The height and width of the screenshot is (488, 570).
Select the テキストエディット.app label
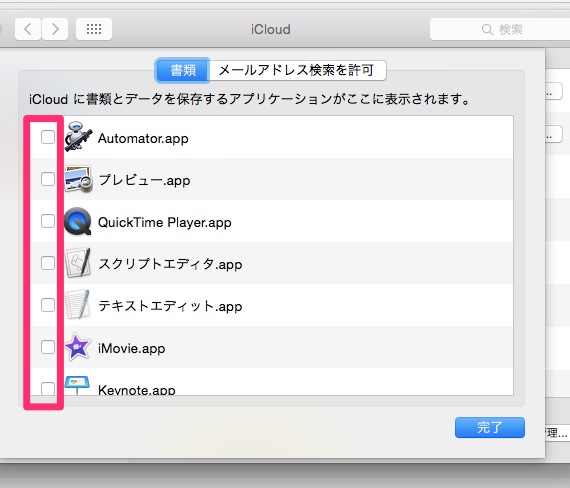coord(170,306)
